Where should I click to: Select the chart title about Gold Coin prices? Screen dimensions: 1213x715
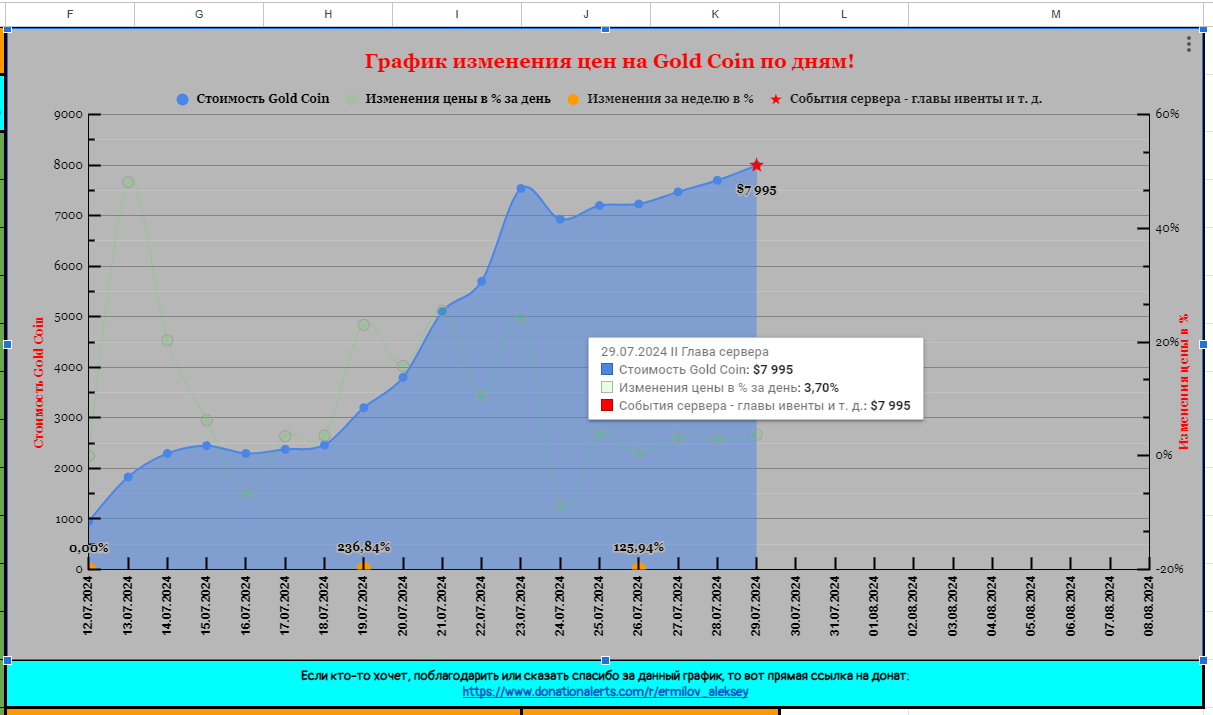(x=609, y=62)
